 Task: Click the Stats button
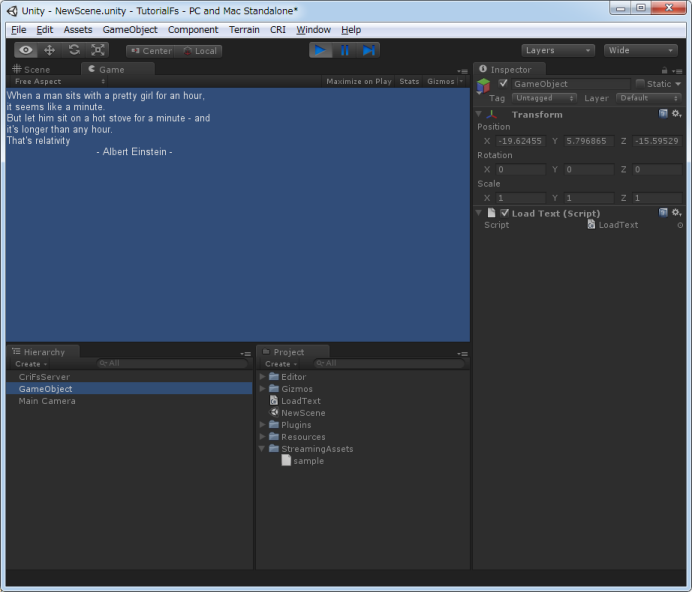tap(409, 81)
